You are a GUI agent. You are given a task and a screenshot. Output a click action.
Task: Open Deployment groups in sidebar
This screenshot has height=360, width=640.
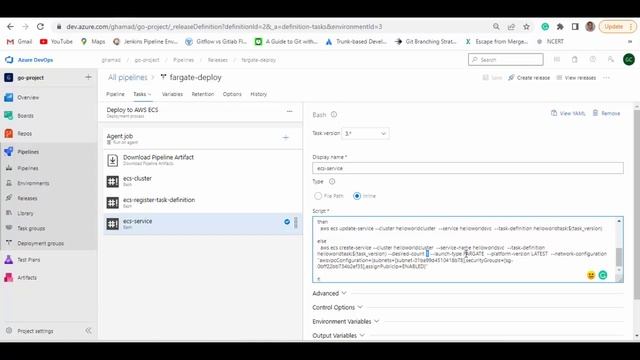click(40, 243)
